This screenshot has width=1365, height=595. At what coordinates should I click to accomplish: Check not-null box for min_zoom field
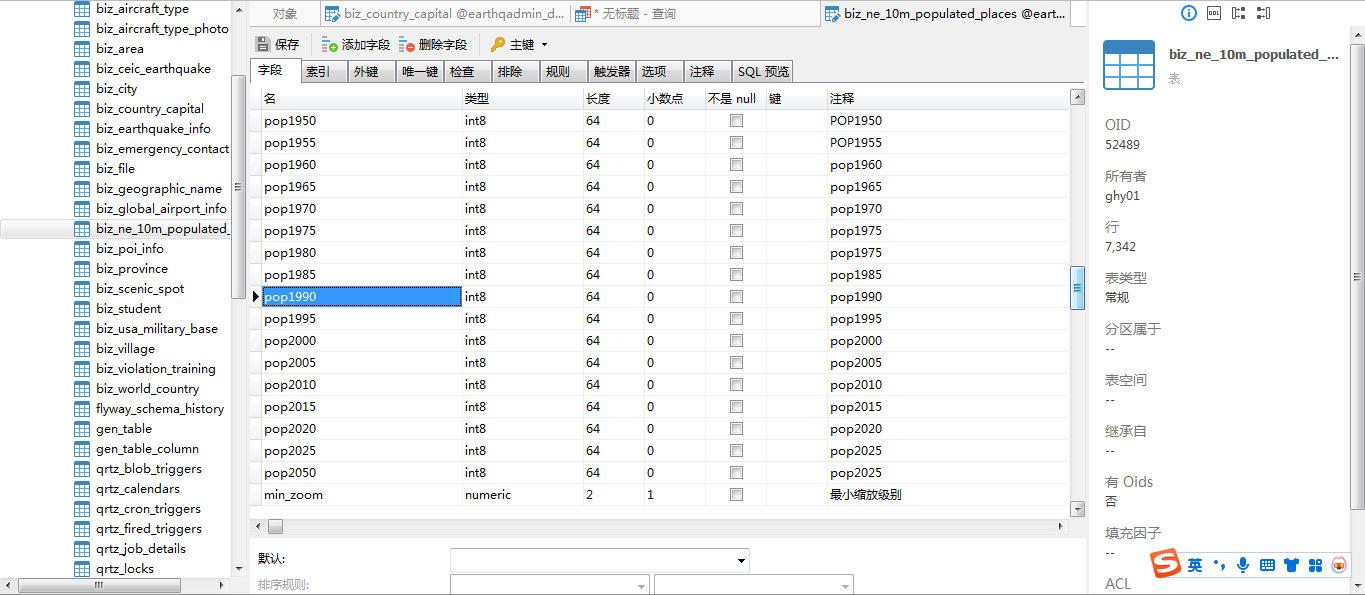[x=736, y=495]
